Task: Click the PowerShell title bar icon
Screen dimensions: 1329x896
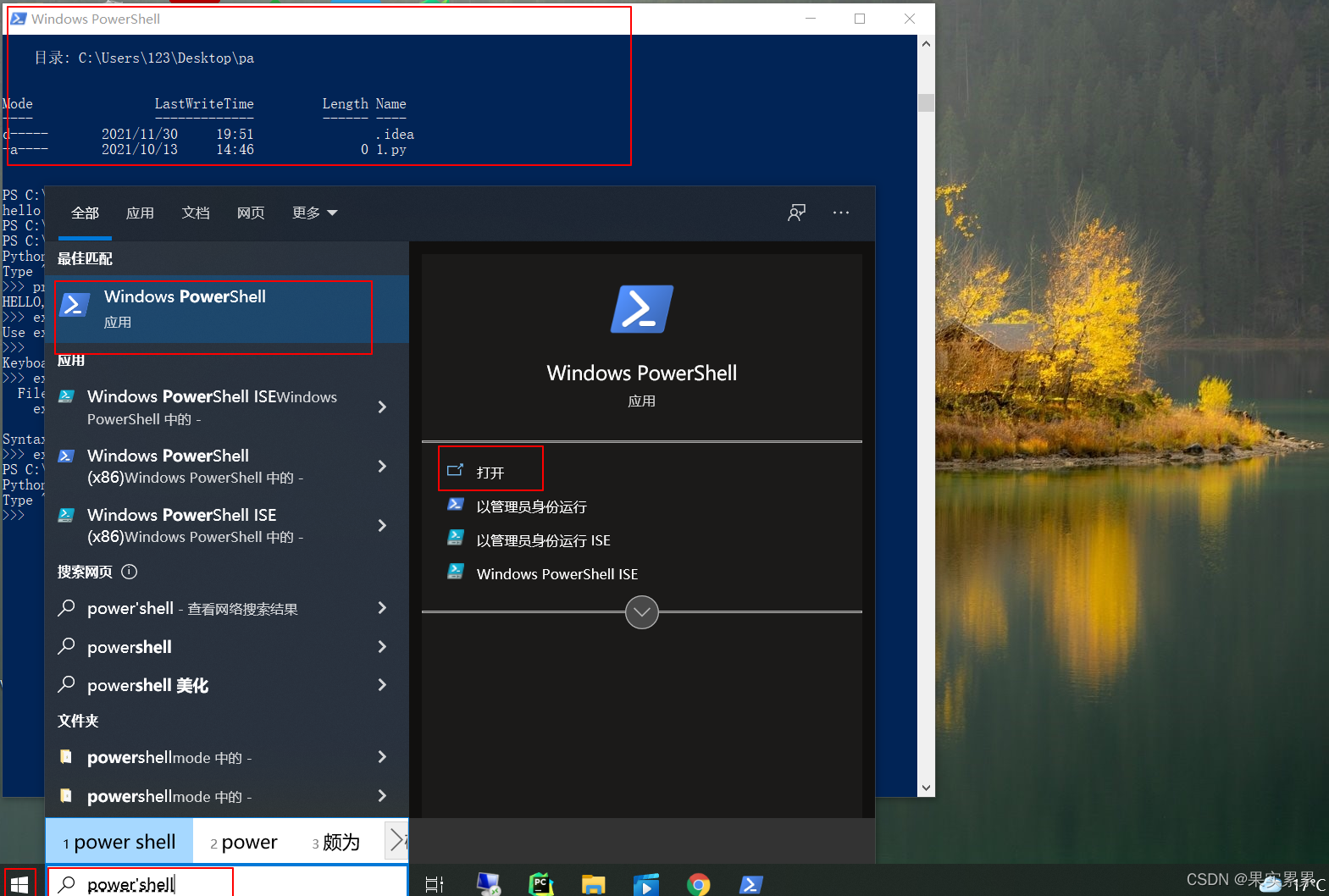Action: (x=19, y=19)
